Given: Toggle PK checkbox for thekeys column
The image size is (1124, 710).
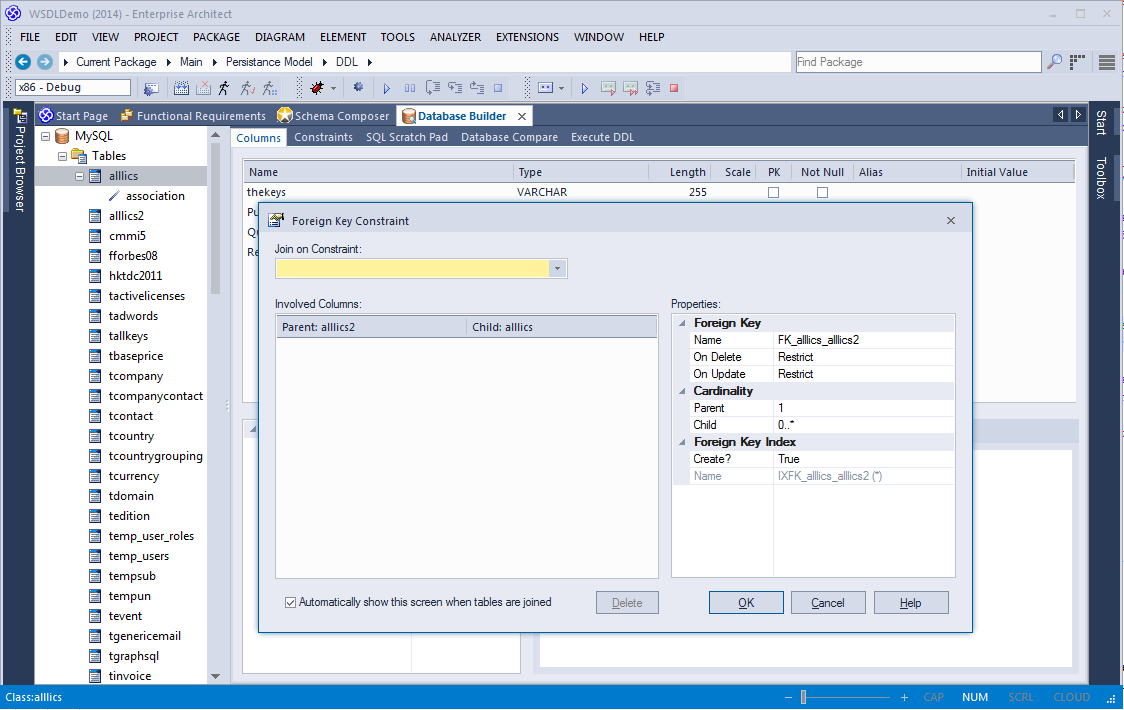Looking at the screenshot, I should (x=773, y=192).
